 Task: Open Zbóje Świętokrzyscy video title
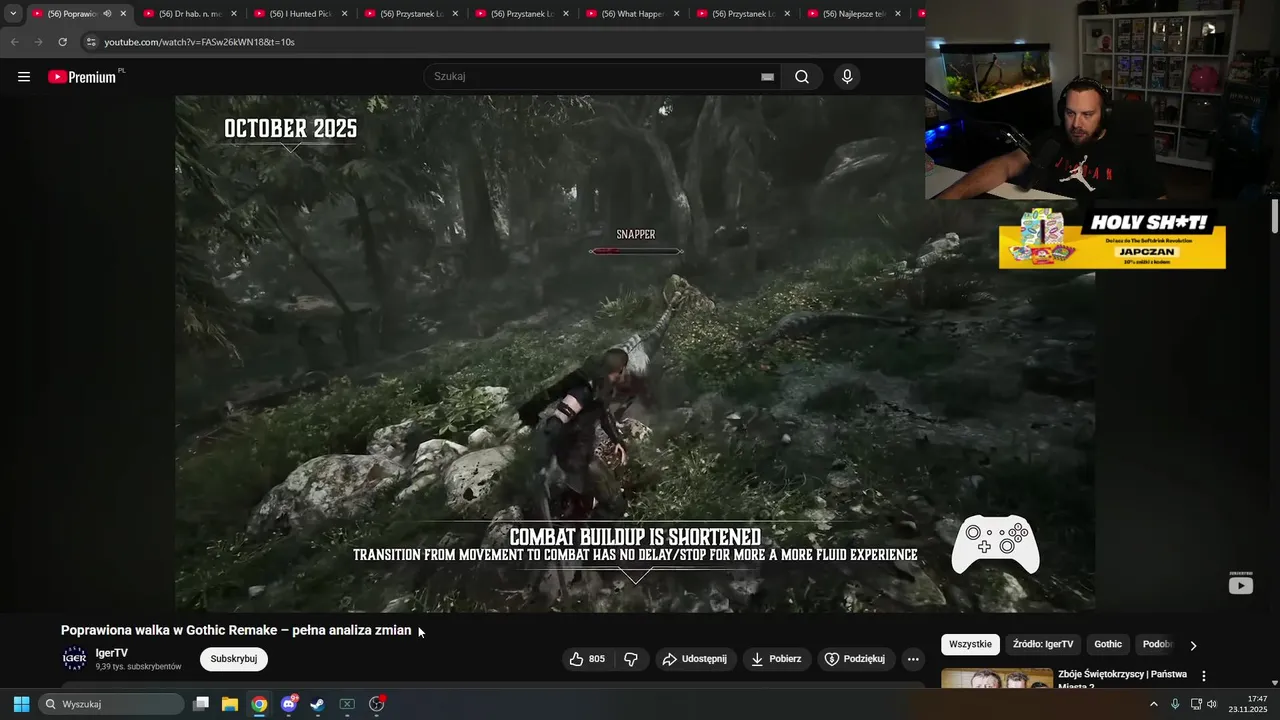pos(1122,680)
